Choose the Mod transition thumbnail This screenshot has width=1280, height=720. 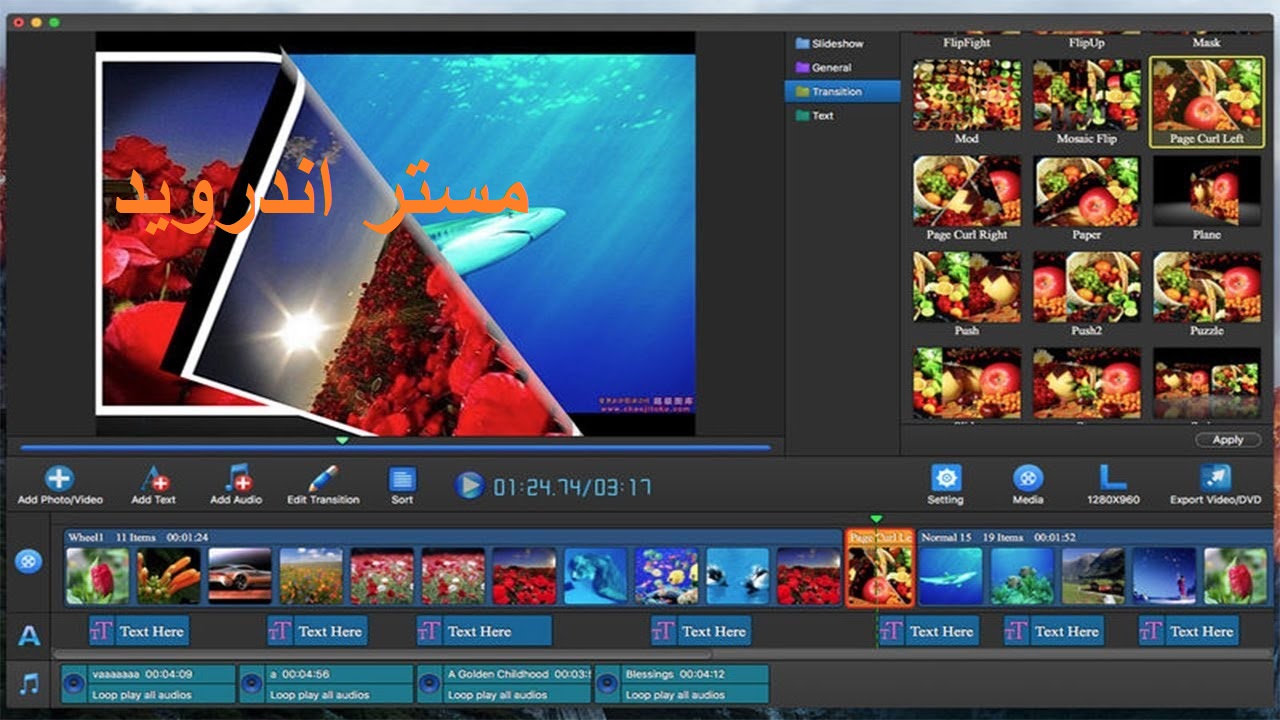tap(967, 95)
